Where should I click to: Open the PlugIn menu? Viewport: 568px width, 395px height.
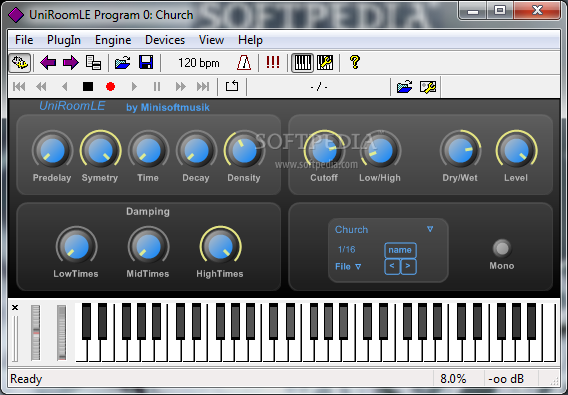coord(64,40)
